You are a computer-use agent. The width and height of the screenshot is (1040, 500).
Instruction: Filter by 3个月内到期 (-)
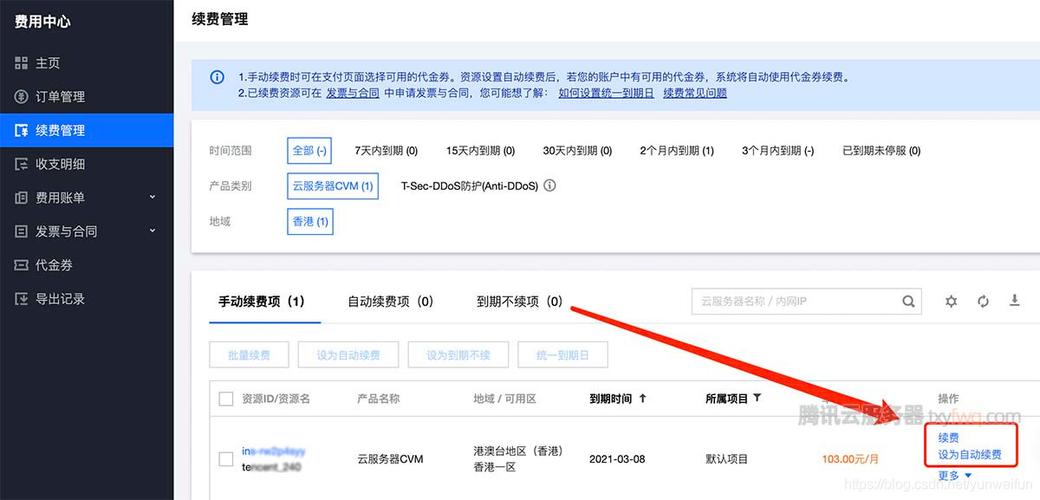tap(777, 151)
